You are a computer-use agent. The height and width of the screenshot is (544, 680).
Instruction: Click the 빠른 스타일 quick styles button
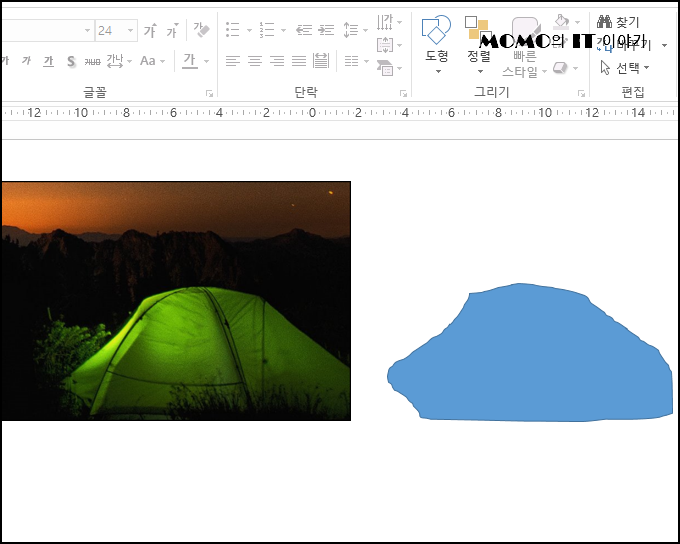[x=524, y=48]
